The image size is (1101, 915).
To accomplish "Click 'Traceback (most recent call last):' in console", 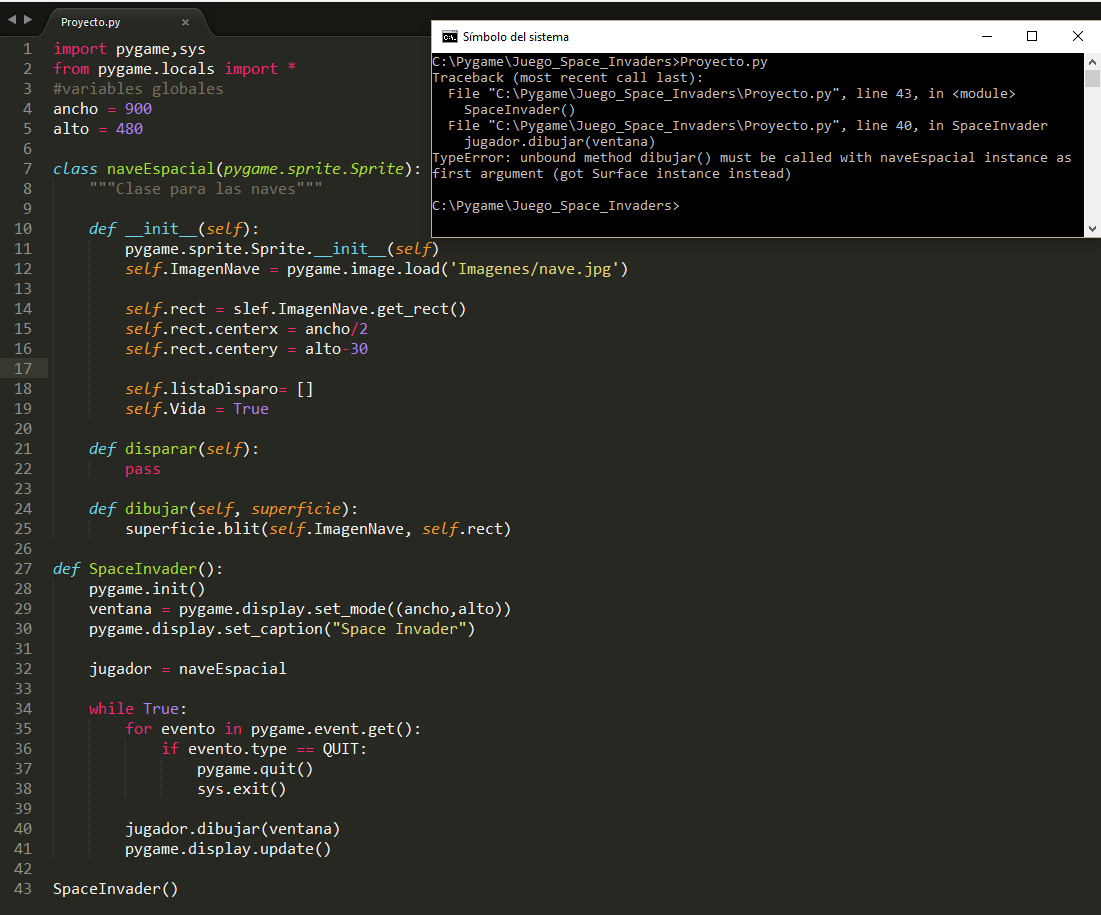I will tap(568, 78).
